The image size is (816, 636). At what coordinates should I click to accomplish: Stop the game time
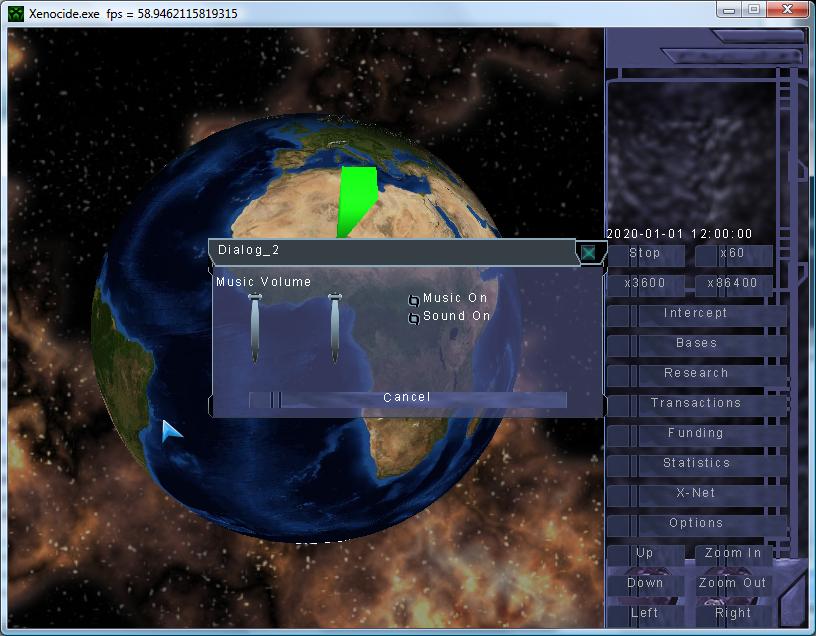(645, 255)
